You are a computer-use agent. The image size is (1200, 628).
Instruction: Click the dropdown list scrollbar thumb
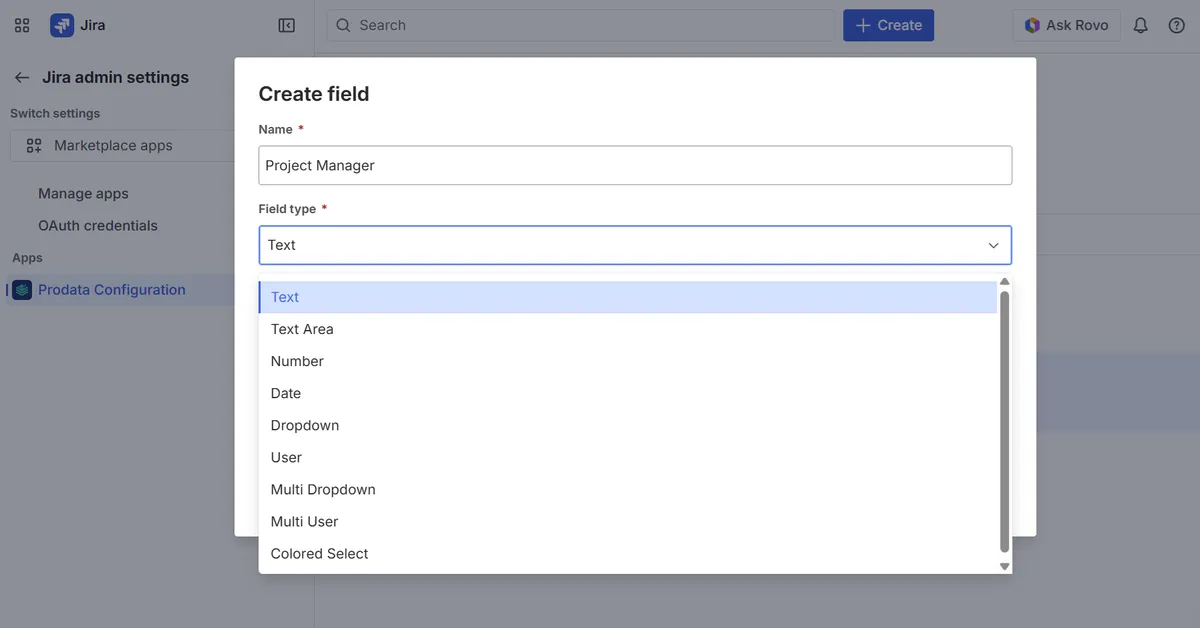pyautogui.click(x=1005, y=421)
